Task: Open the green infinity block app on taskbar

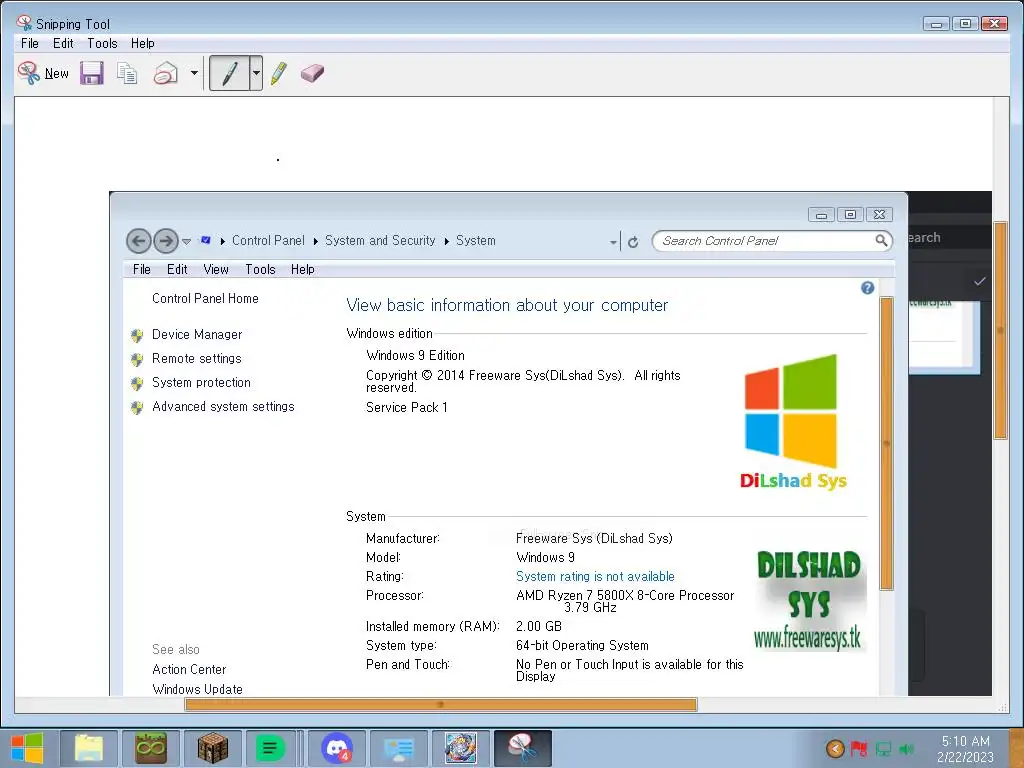Action: pos(151,748)
